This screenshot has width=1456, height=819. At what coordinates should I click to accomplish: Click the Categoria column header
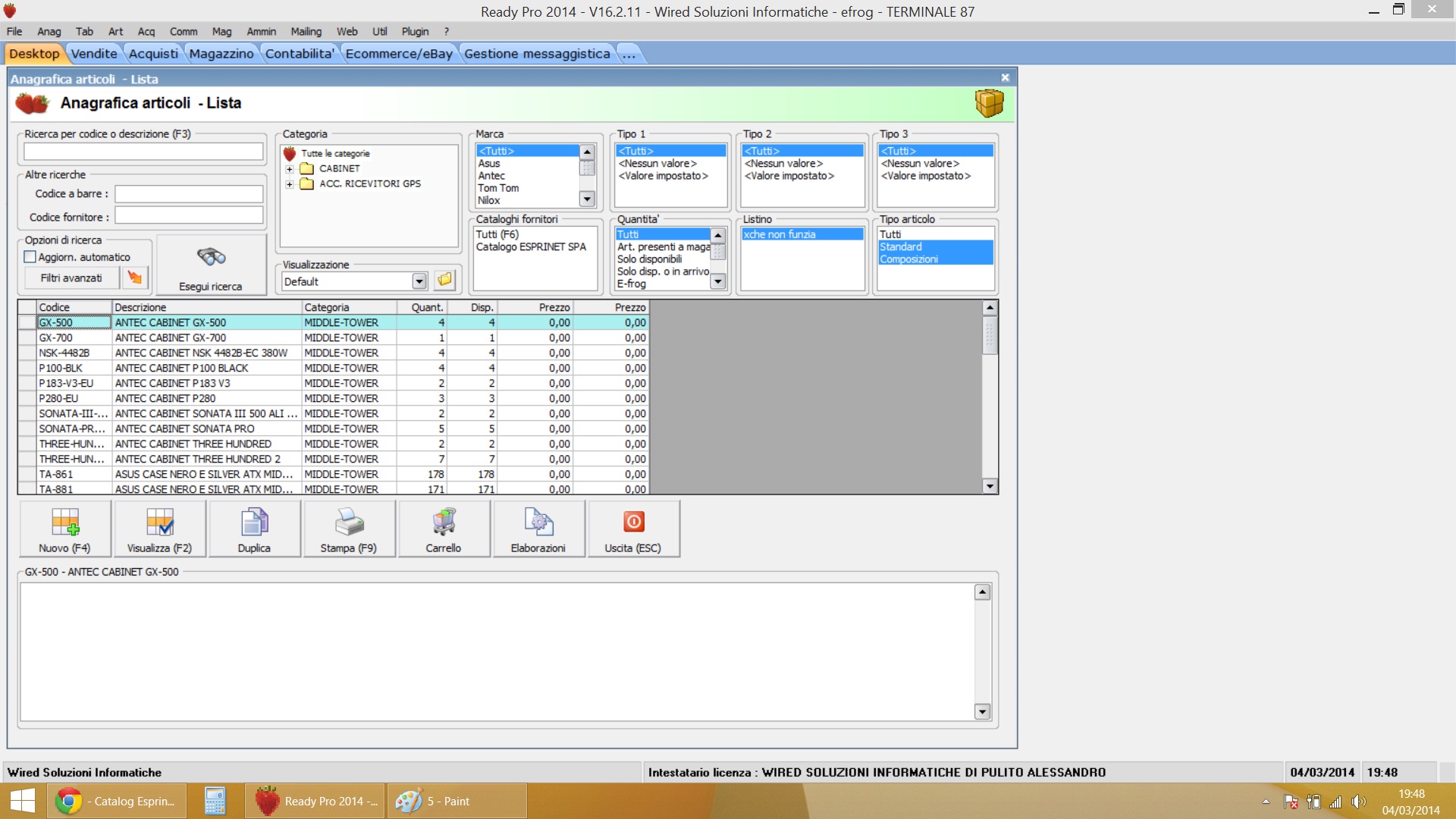pos(349,308)
